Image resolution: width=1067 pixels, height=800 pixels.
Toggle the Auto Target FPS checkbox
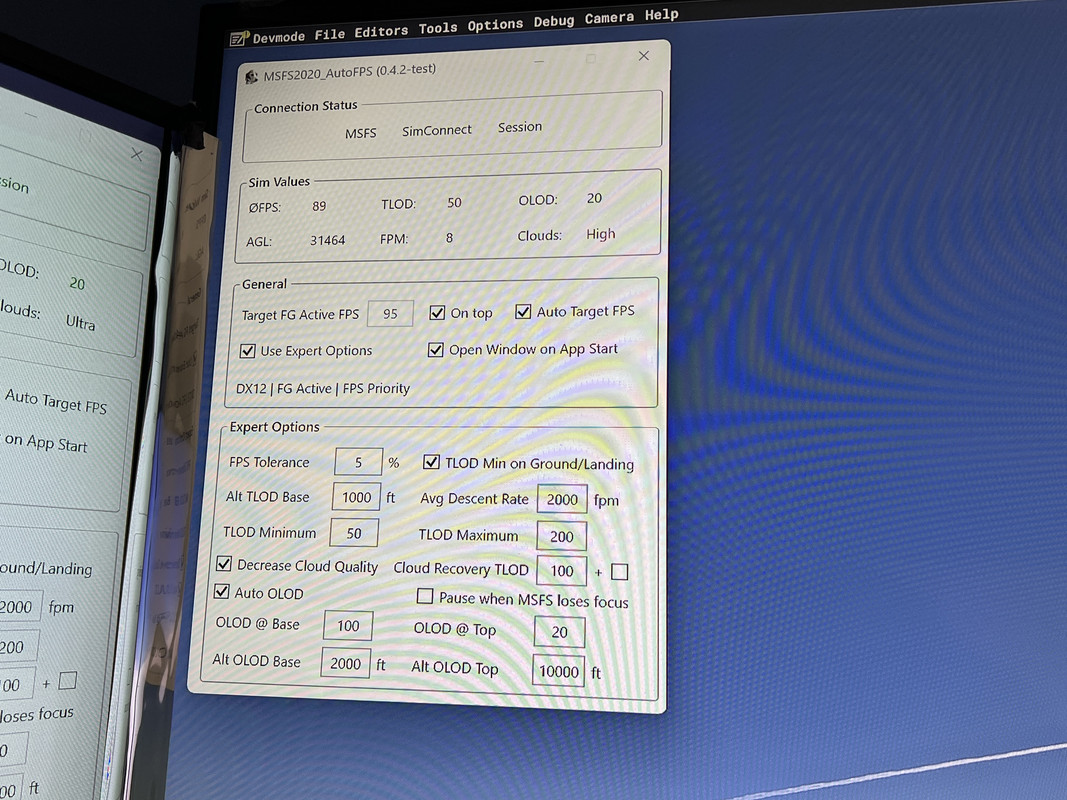523,312
